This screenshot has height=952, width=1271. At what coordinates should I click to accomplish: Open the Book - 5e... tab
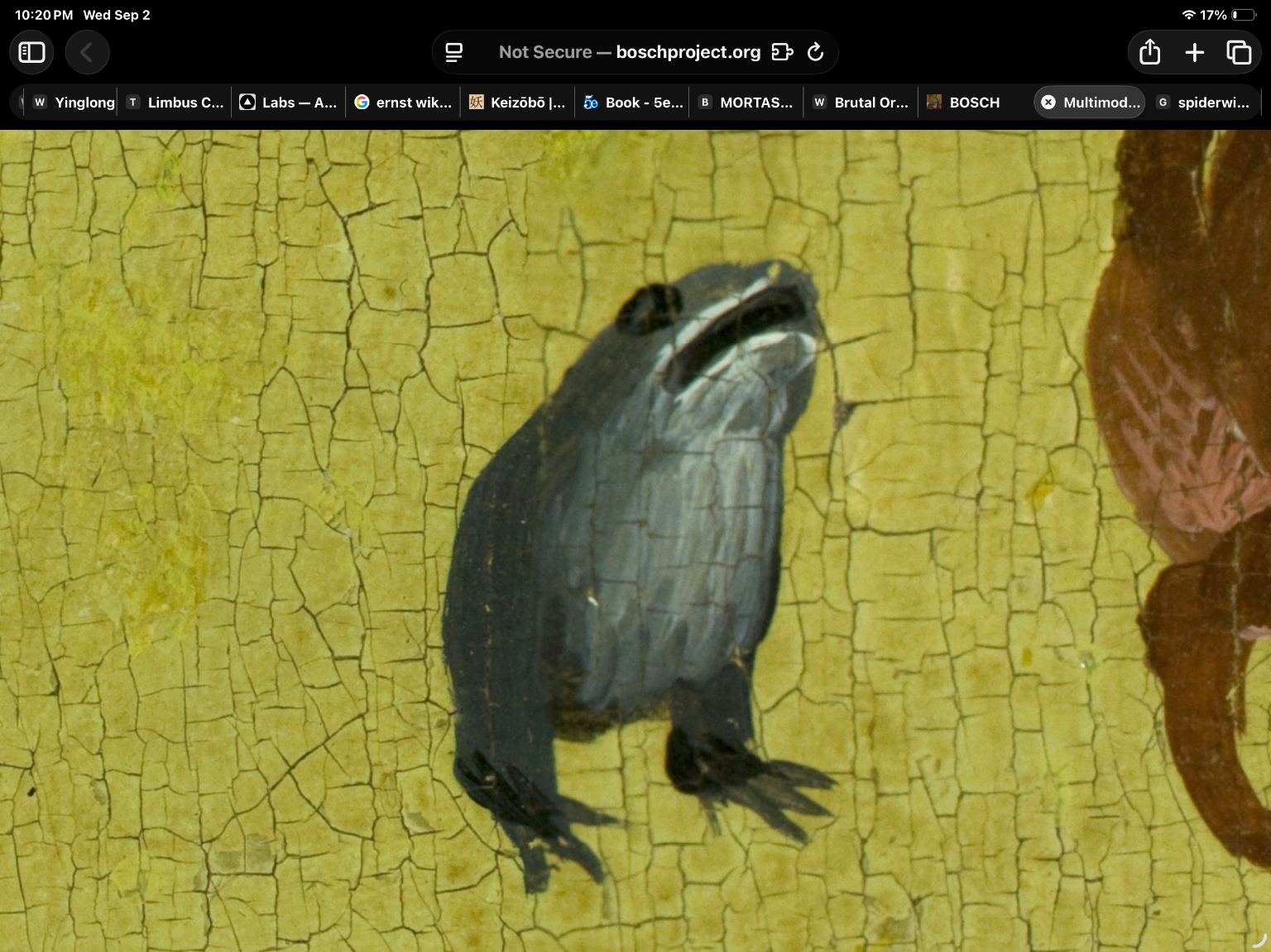632,103
